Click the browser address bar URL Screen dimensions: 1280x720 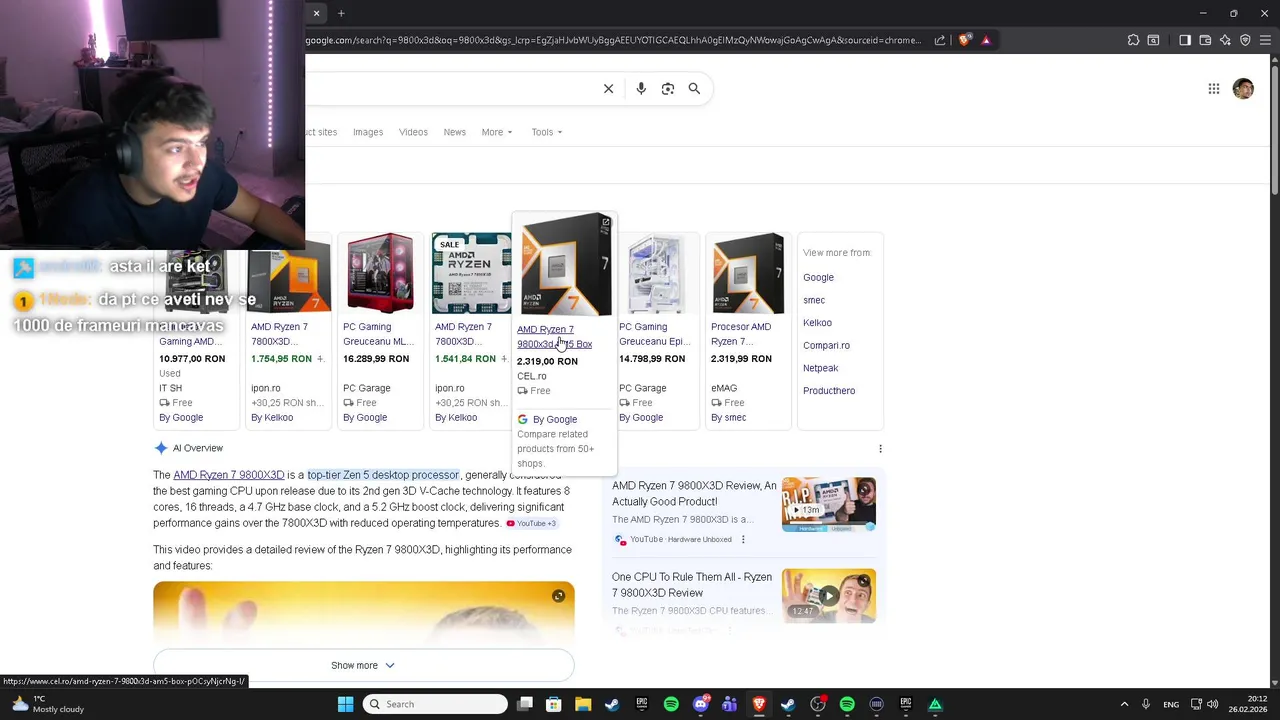(x=612, y=40)
